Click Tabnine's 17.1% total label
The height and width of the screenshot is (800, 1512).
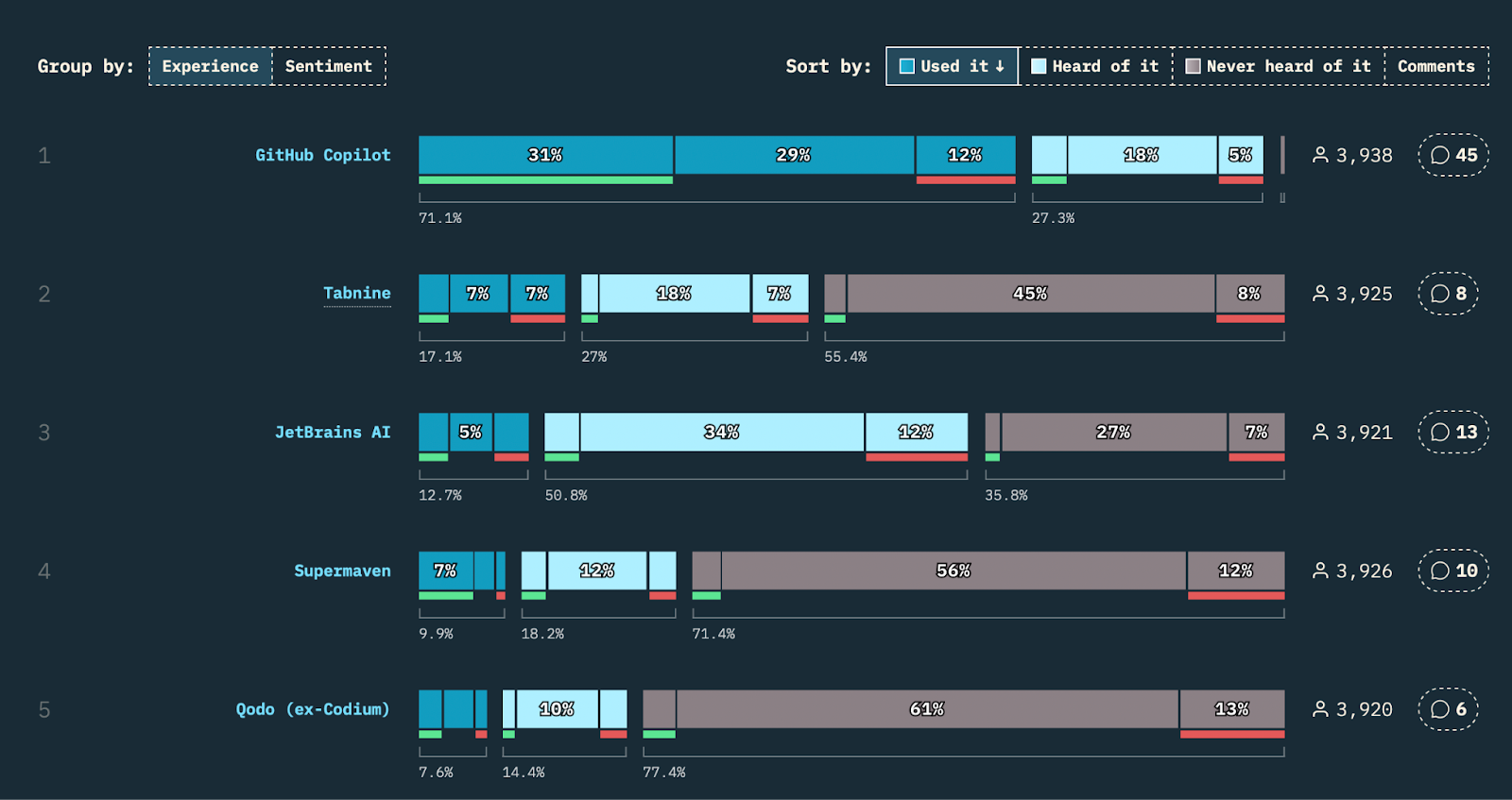tap(440, 357)
